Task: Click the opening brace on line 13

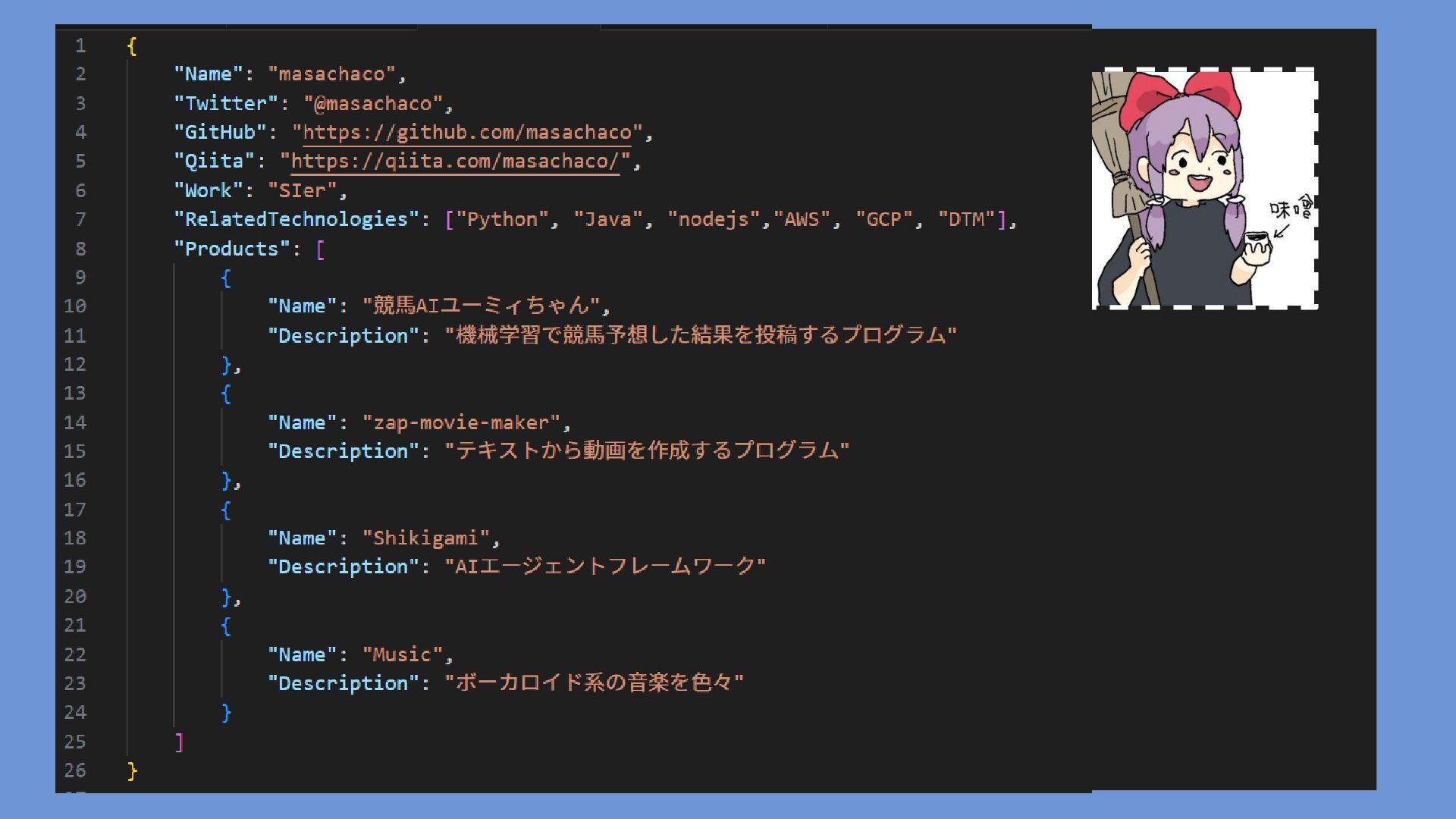Action: pyautogui.click(x=225, y=394)
